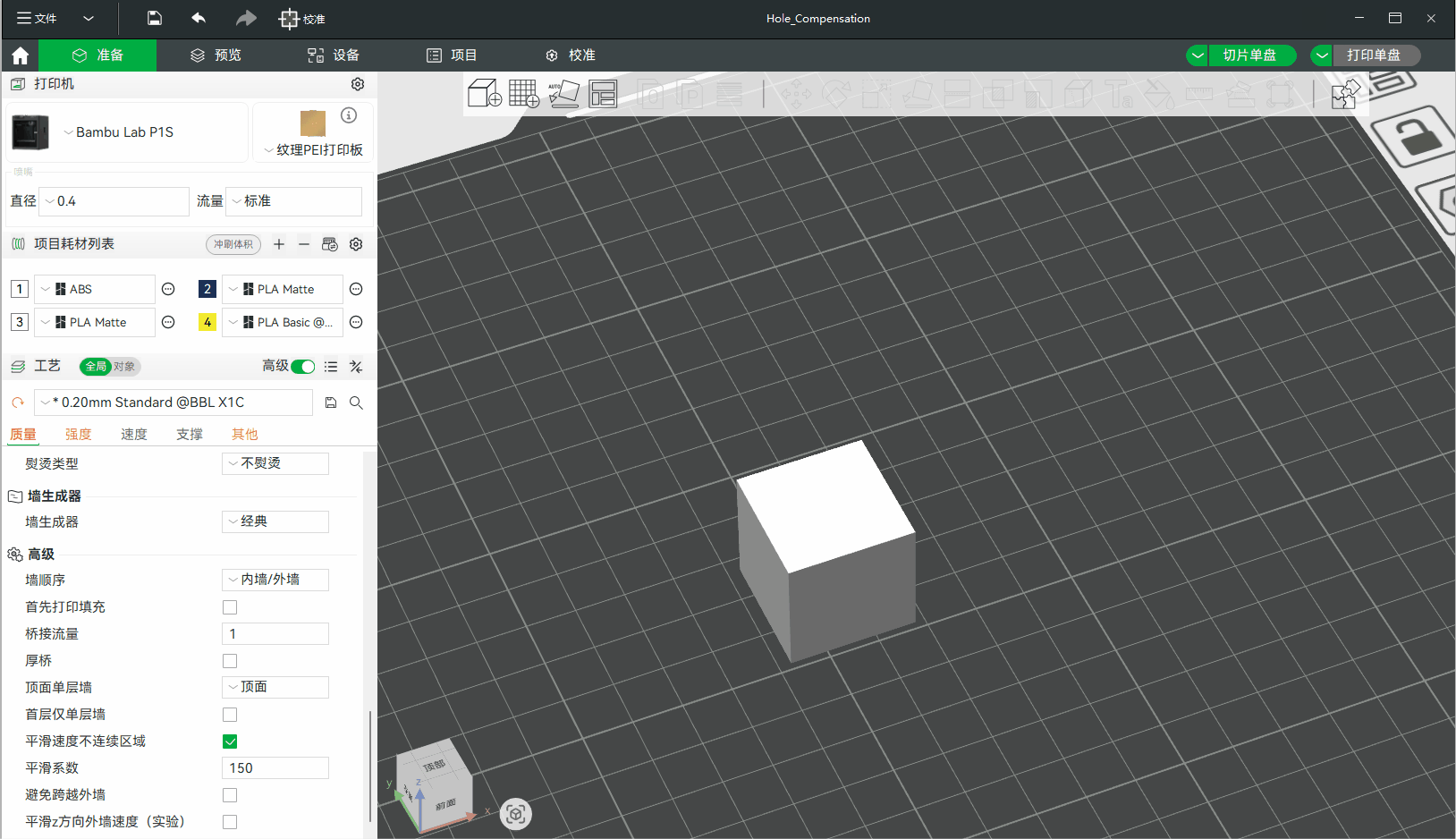Add a filament with plus icon

coord(279,244)
